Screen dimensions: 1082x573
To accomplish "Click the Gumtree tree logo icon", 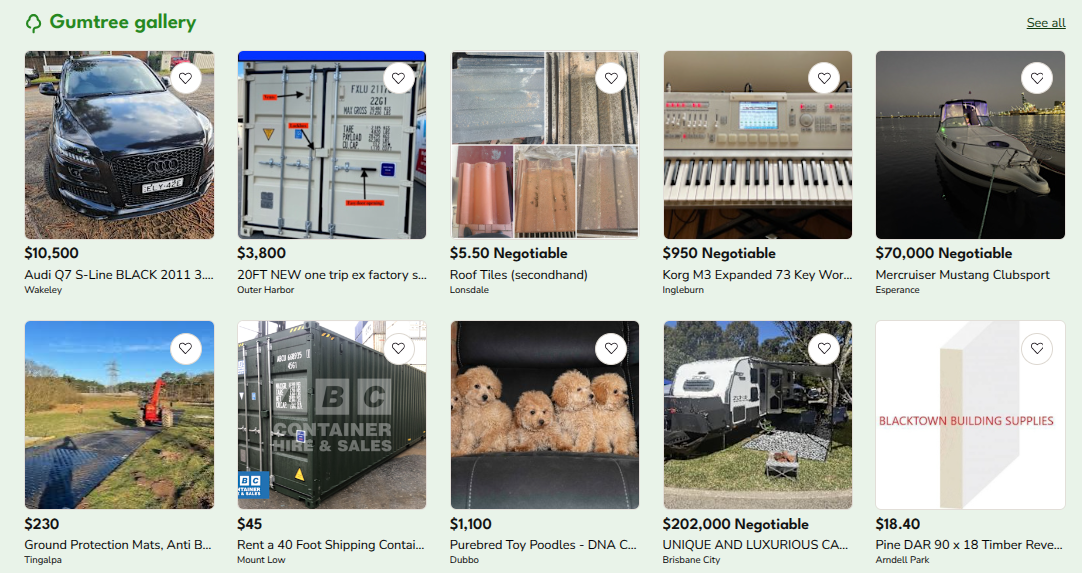I will [x=33, y=23].
